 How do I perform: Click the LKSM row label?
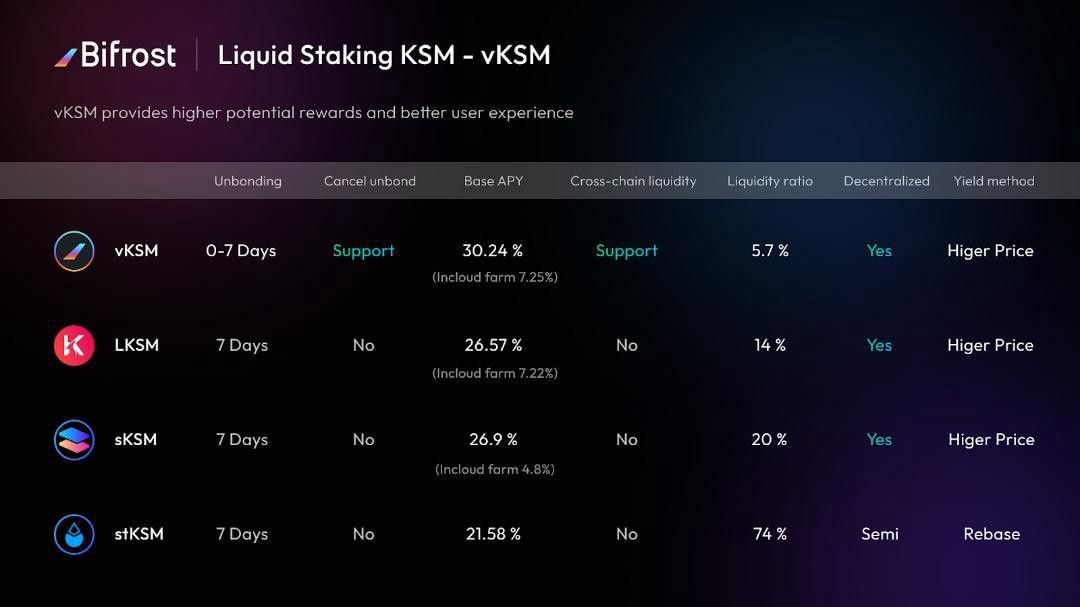(136, 345)
